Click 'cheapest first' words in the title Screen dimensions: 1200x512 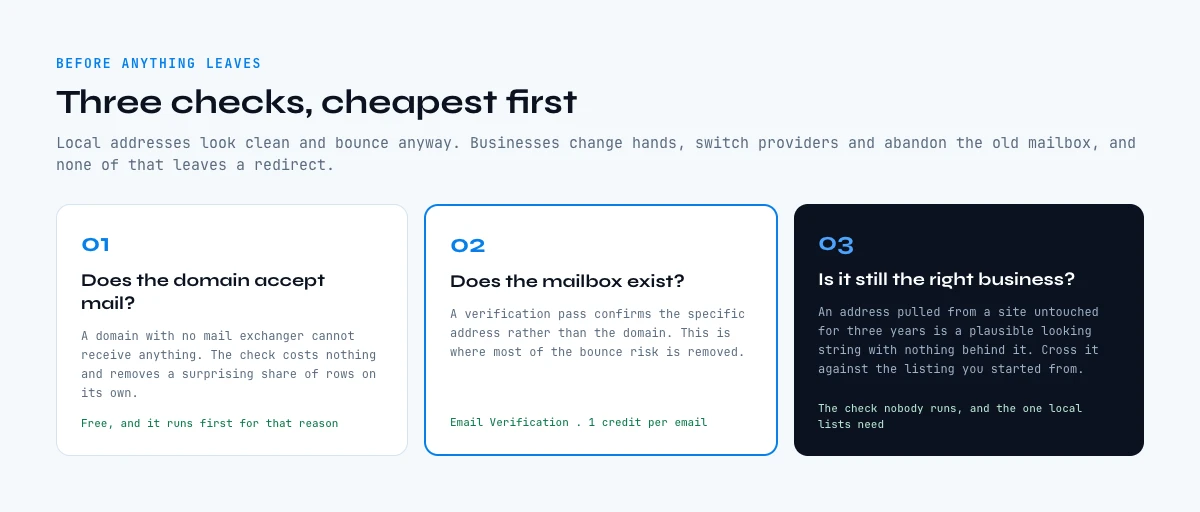tap(449, 102)
